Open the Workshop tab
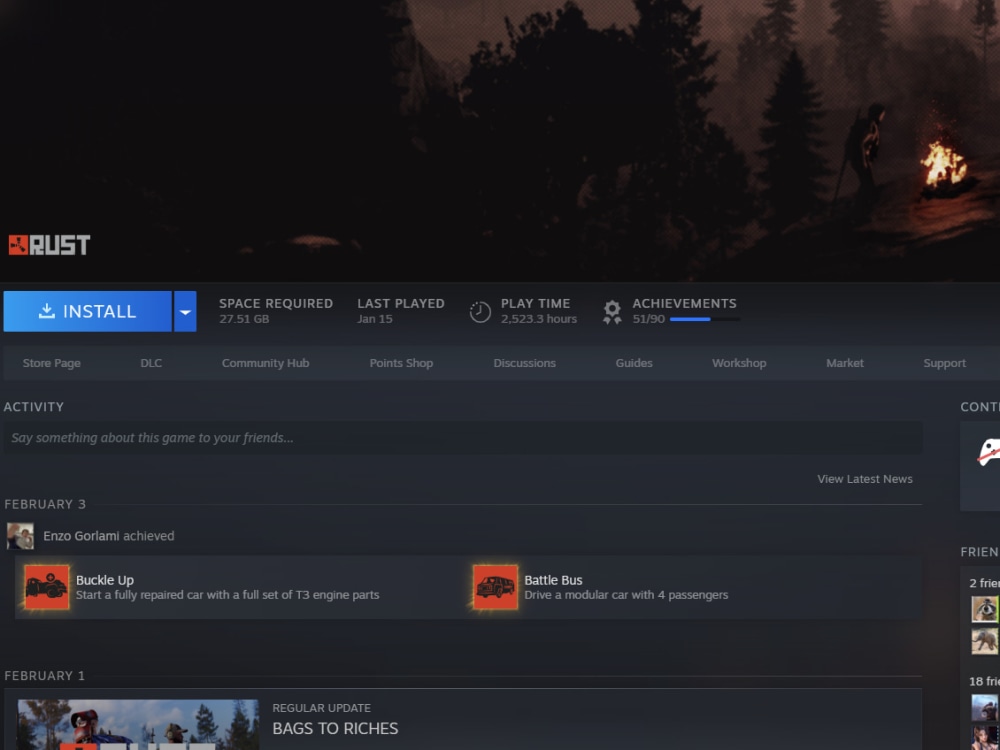The image size is (1000, 750). click(739, 363)
